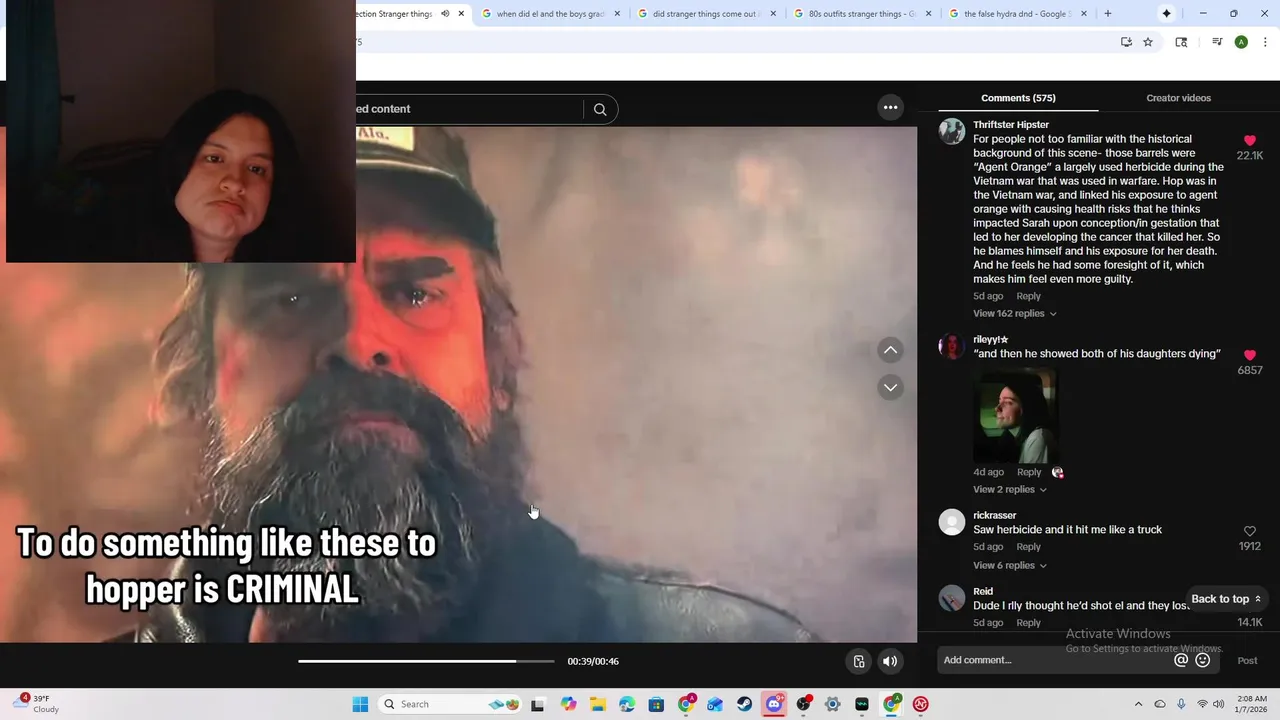Open volume control in system tray

click(x=1218, y=704)
